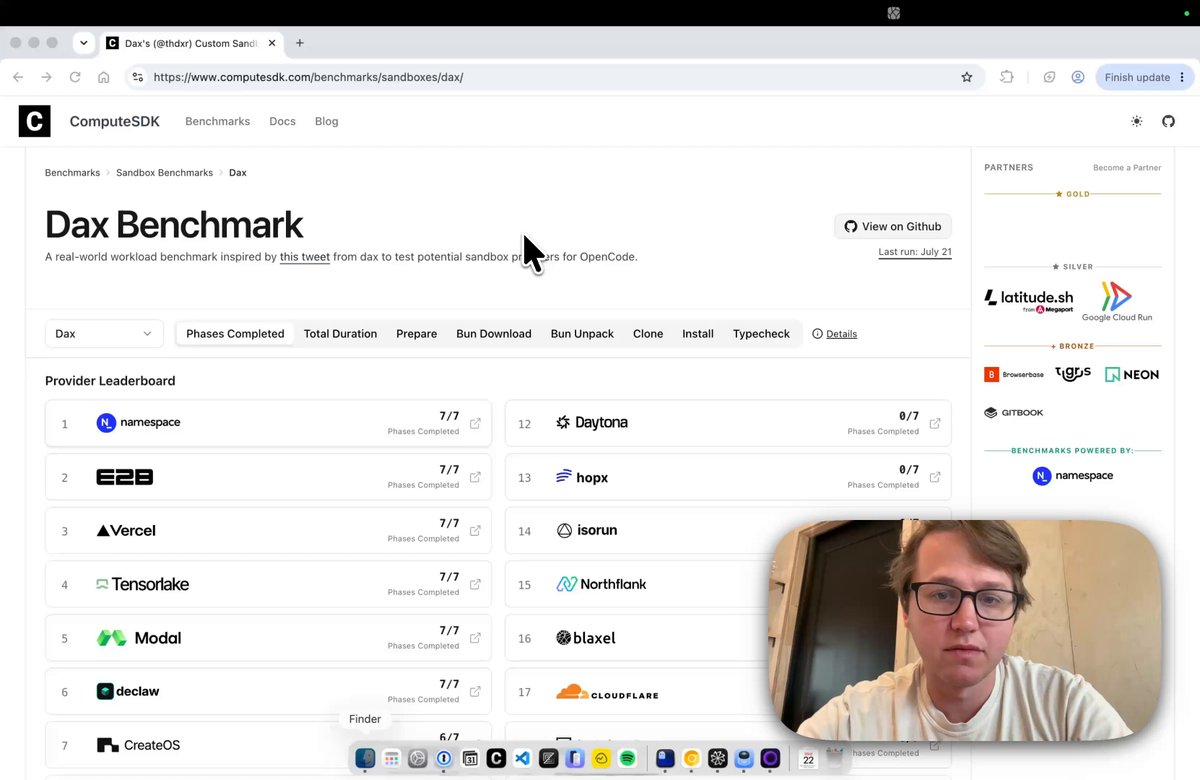Open E2B external link icon
The image size is (1200, 780).
475,477
